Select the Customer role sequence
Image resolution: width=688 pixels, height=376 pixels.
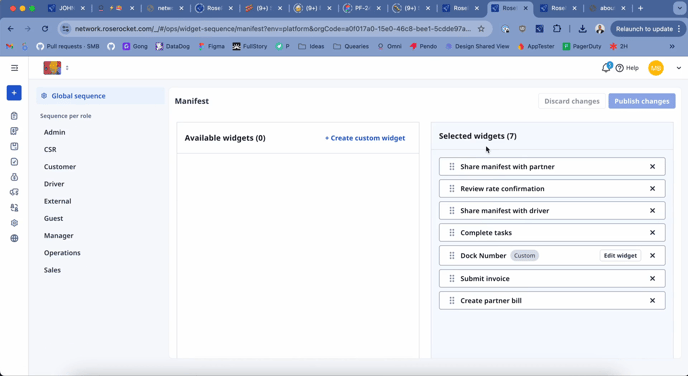60,167
